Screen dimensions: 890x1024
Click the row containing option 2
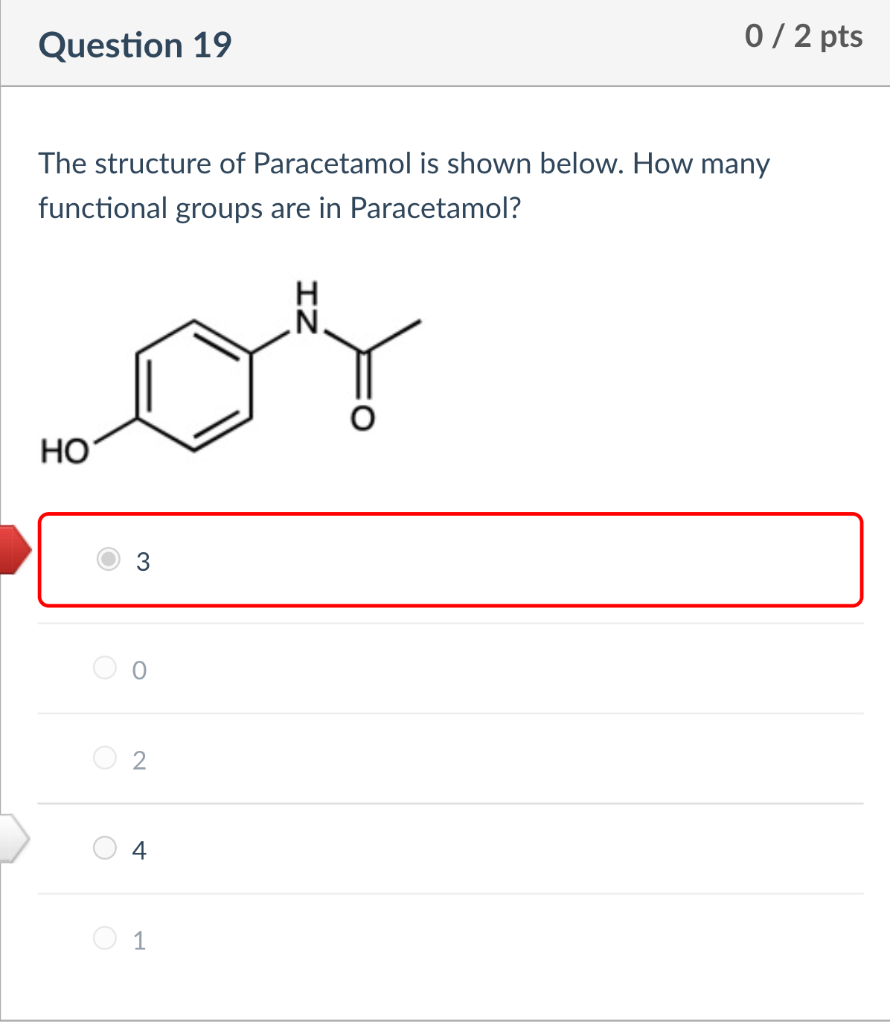pos(450,758)
